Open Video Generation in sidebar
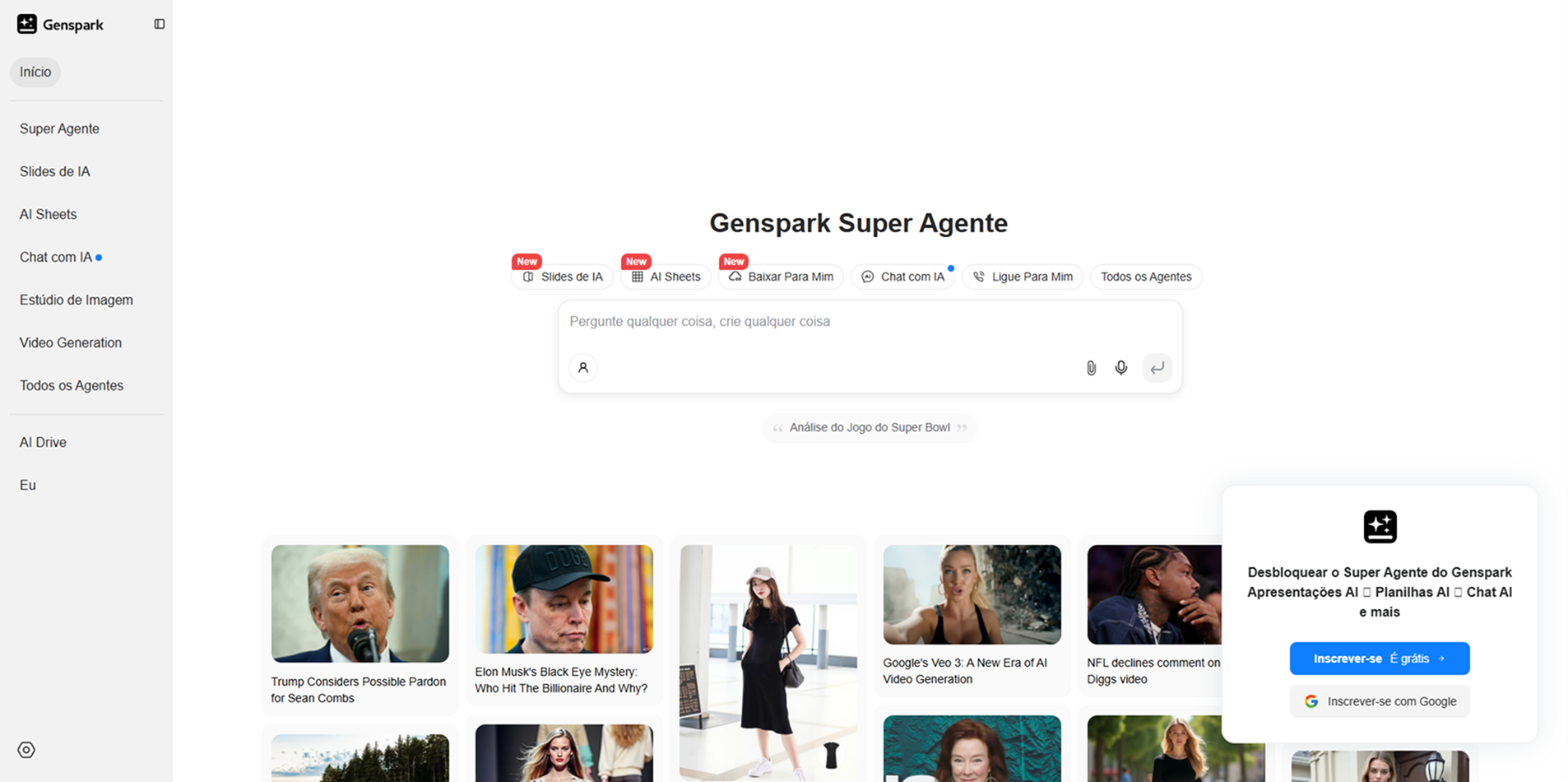 pos(71,342)
